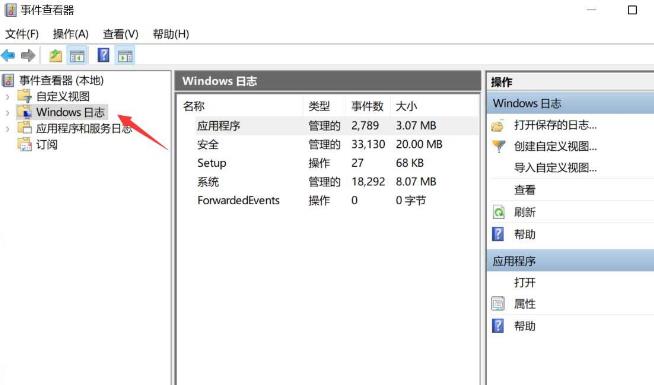Click the 订阅 icon in tree
The width and height of the screenshot is (654, 385).
(x=24, y=144)
